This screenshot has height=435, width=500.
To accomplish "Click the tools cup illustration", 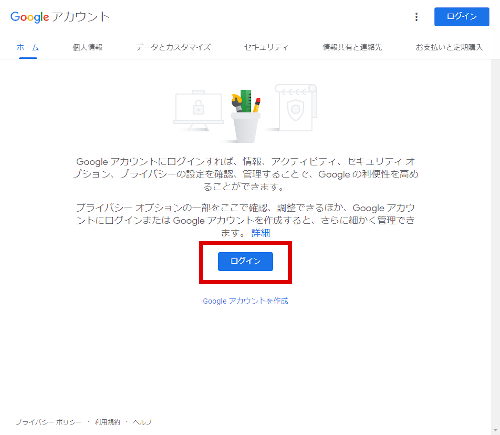I will [x=246, y=116].
